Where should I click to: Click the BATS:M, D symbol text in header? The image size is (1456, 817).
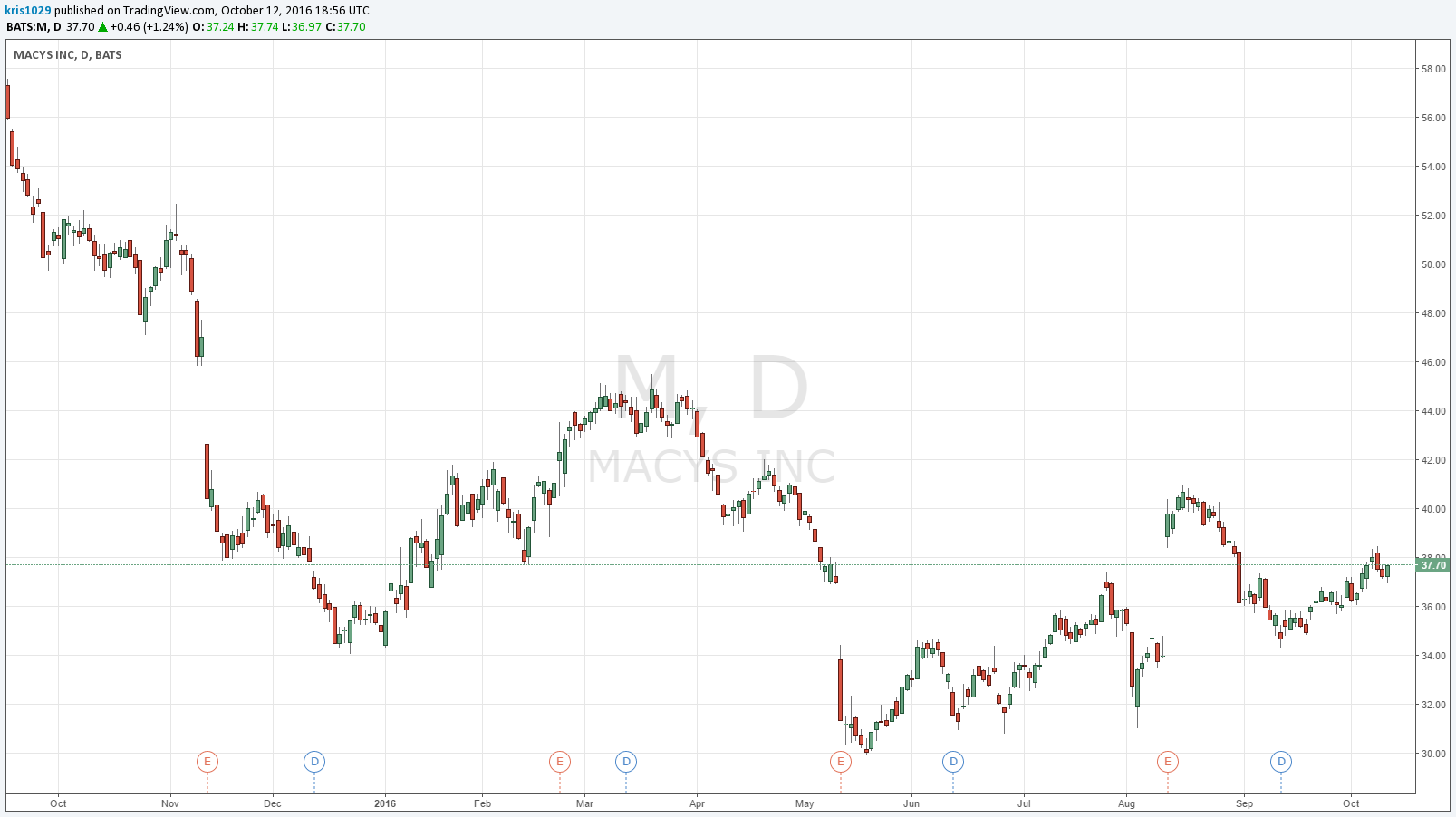coord(34,27)
